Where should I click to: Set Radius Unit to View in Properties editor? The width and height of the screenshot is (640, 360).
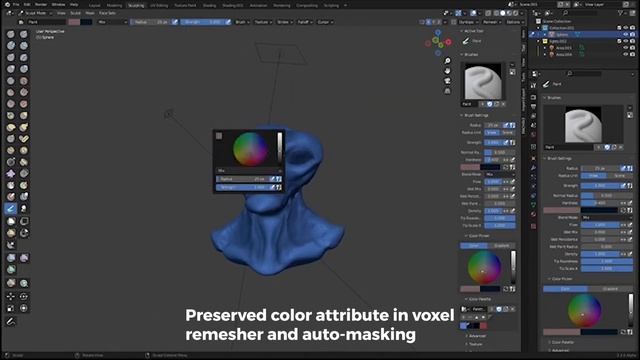pos(593,176)
